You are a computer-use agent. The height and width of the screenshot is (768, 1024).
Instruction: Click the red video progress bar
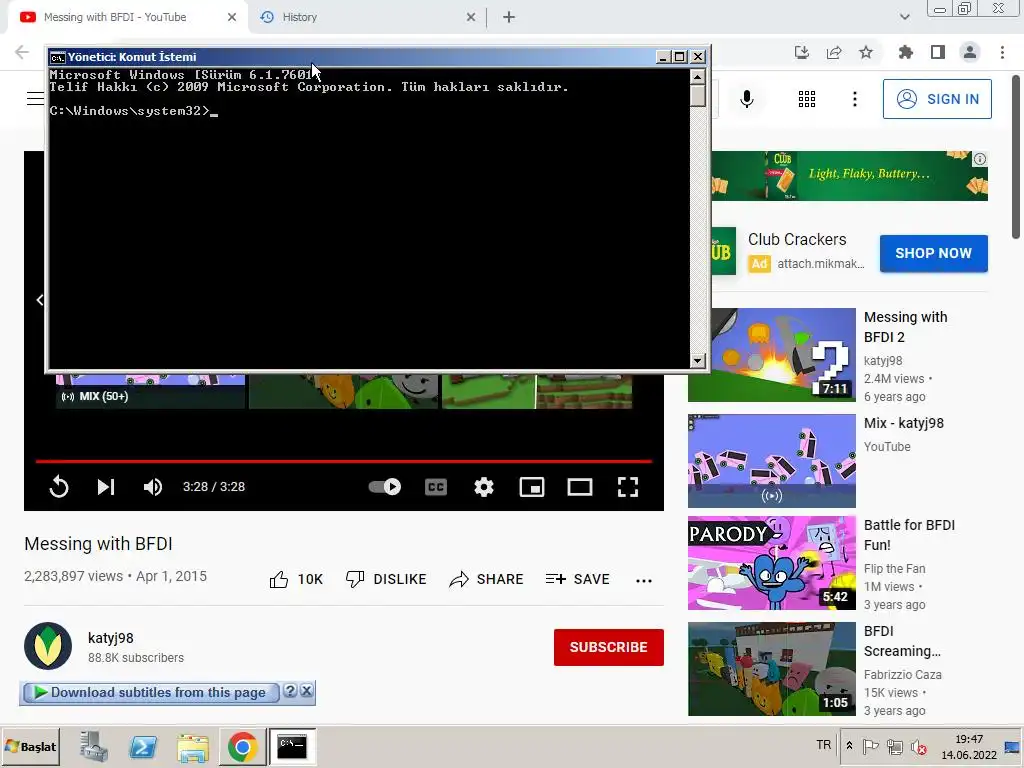point(344,461)
